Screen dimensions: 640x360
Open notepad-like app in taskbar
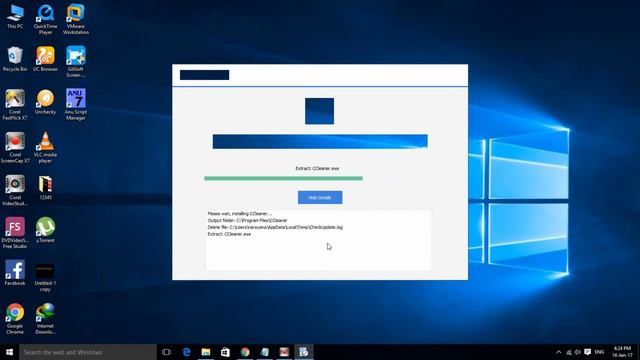coord(264,352)
